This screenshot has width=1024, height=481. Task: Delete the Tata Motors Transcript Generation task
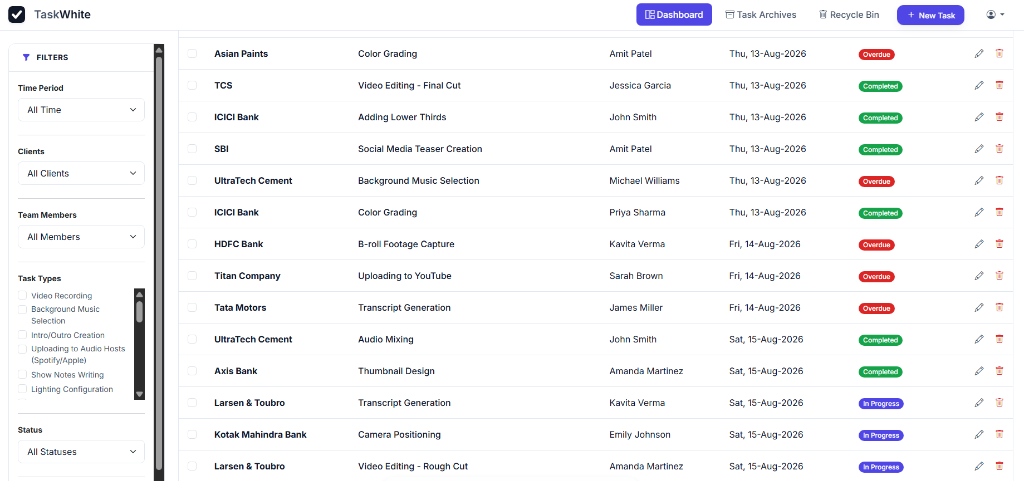(999, 307)
